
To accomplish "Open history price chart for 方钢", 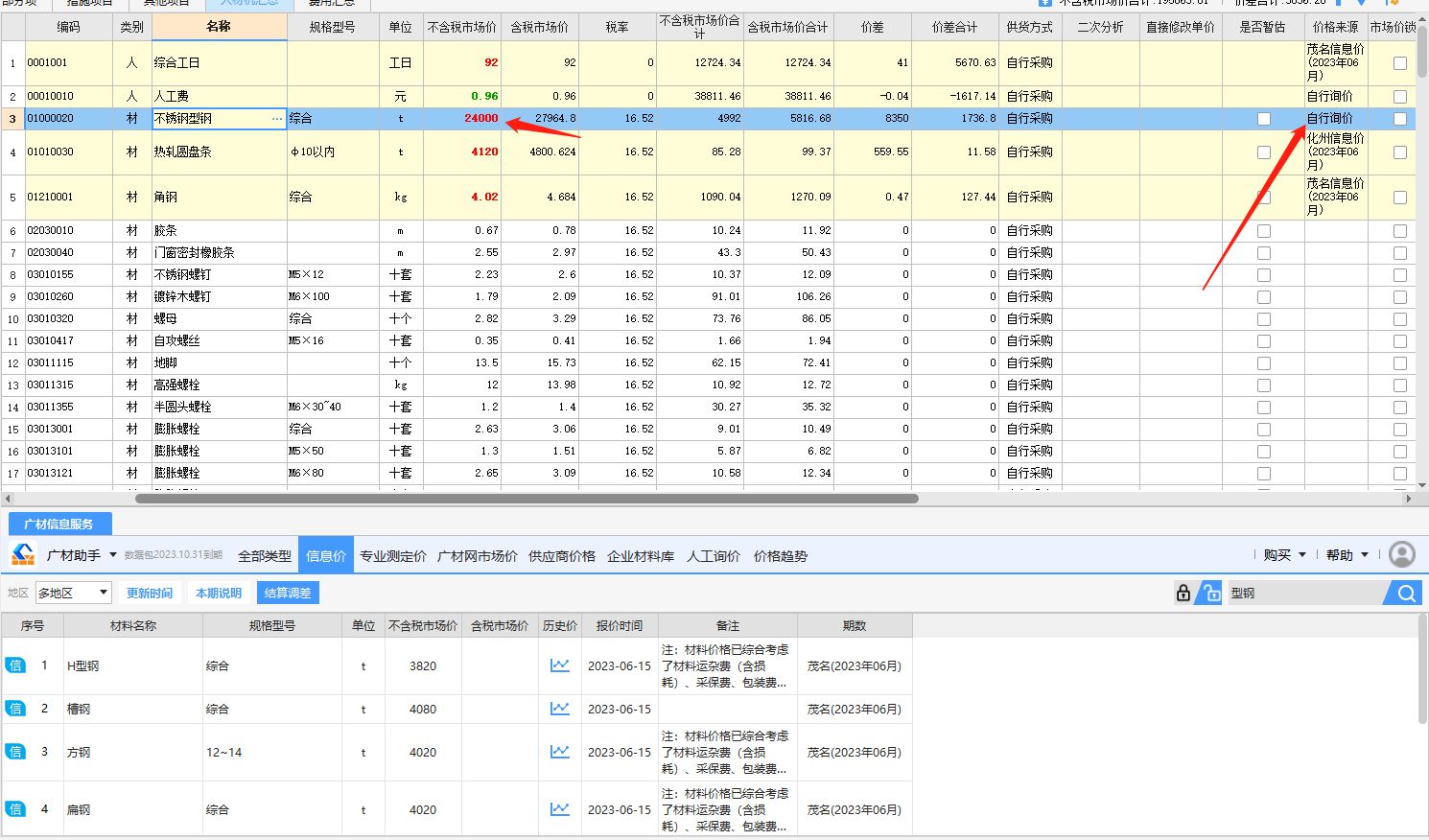I will point(560,752).
